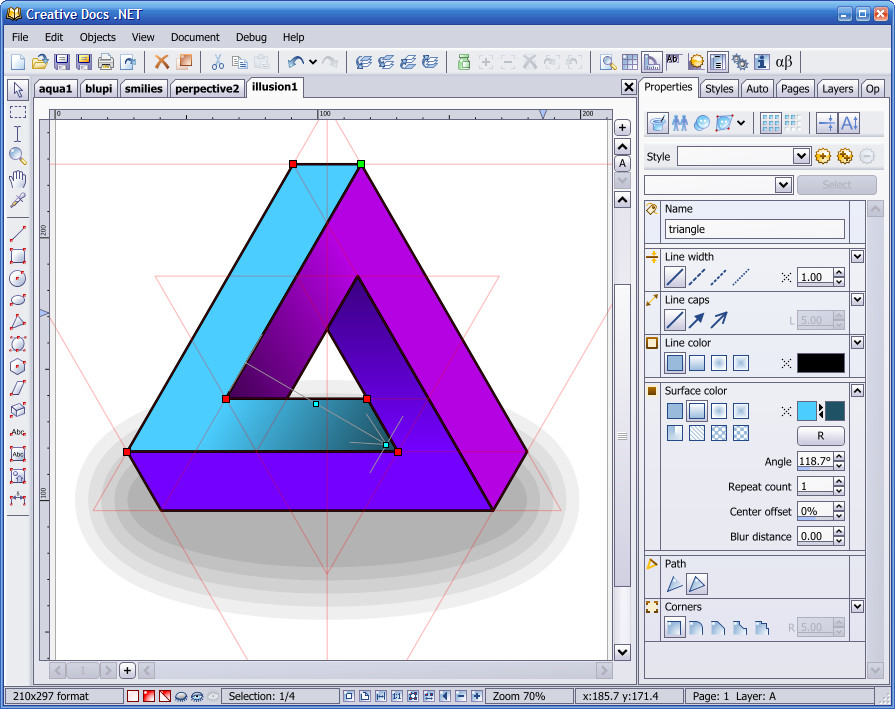Switch to the blupi document tab
Screen dimensions: 895x709
tap(99, 88)
